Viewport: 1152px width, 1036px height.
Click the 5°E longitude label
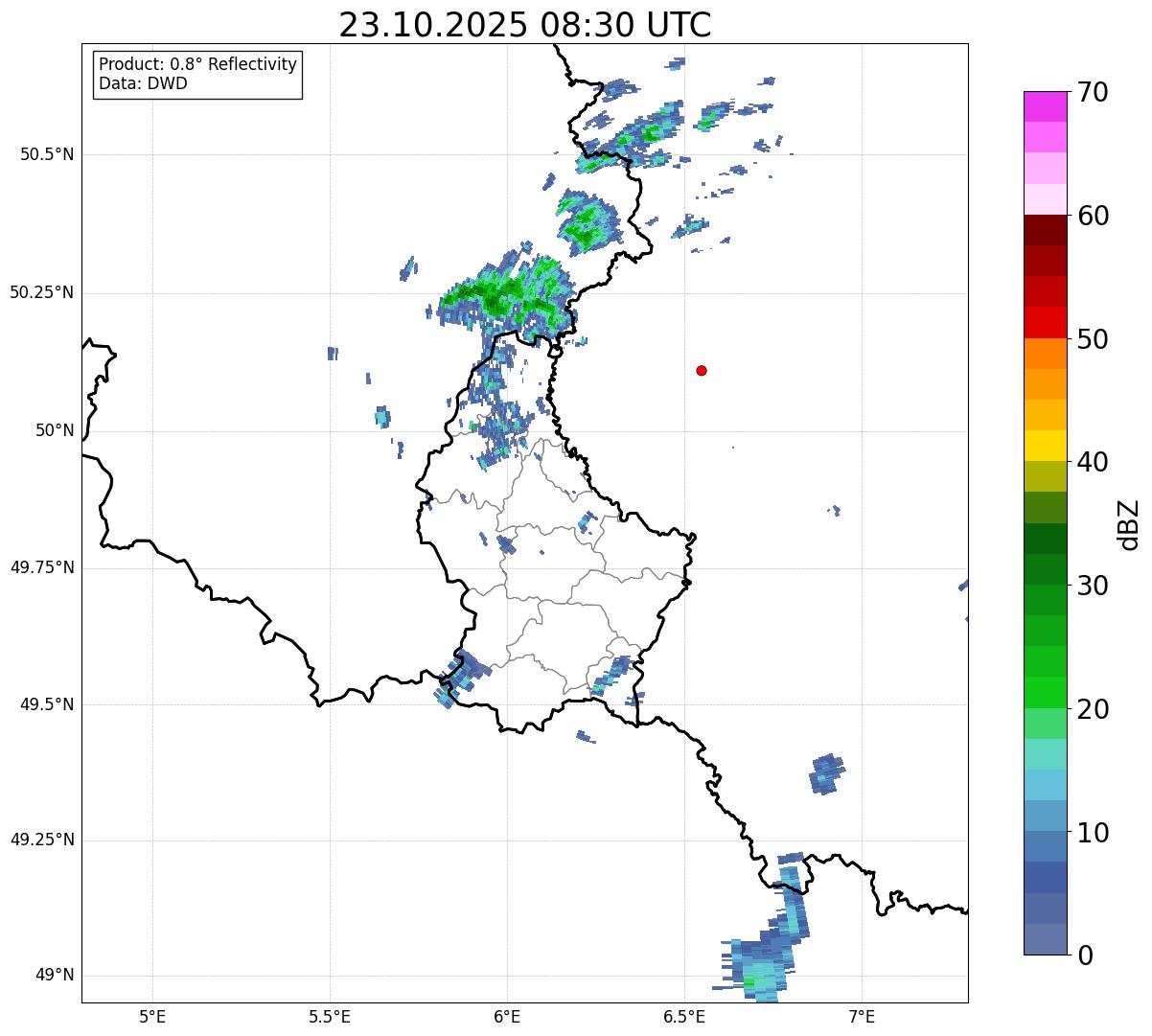point(152,1016)
